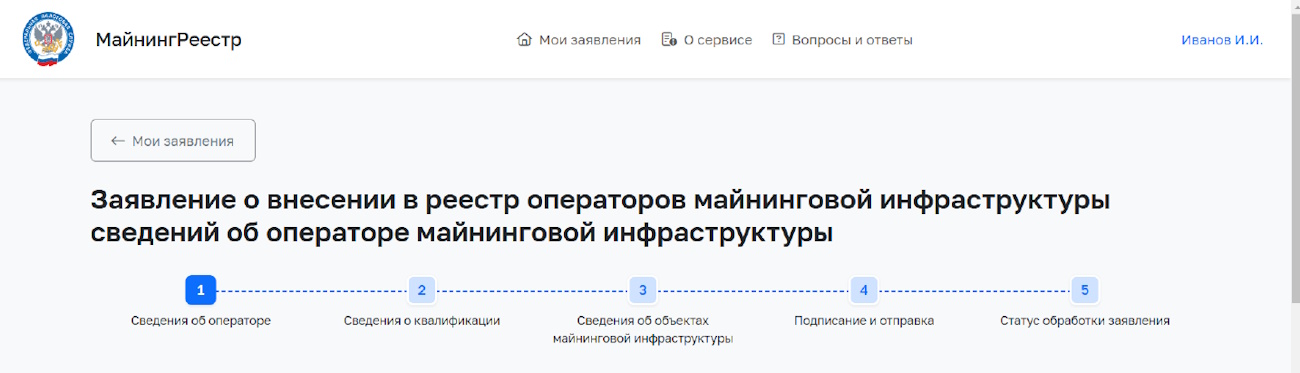This screenshot has width=1300, height=373.
Task: Select step 3 circle in progress stepper
Action: [643, 290]
